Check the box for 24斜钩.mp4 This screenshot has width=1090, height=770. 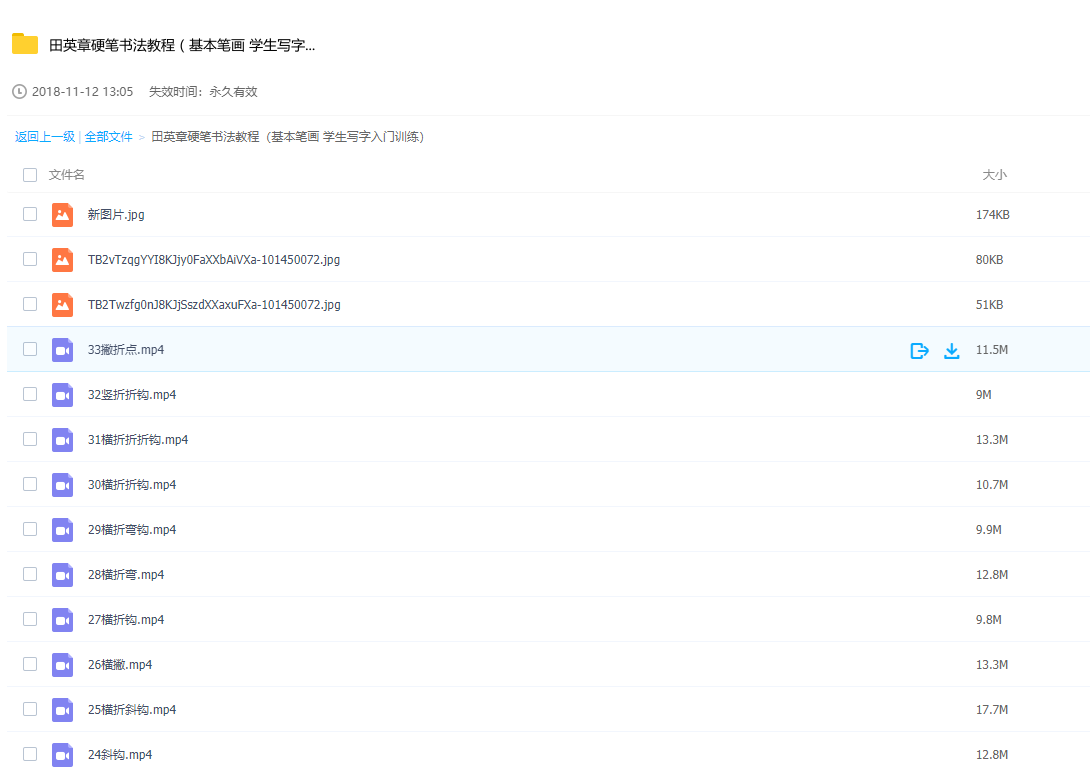[x=30, y=754]
